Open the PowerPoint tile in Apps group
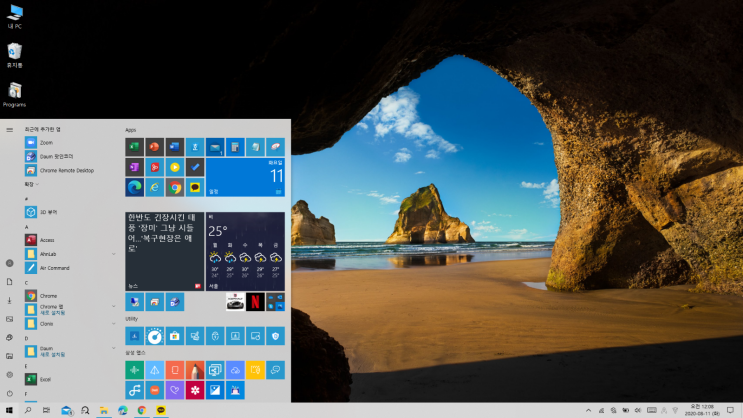 point(154,148)
